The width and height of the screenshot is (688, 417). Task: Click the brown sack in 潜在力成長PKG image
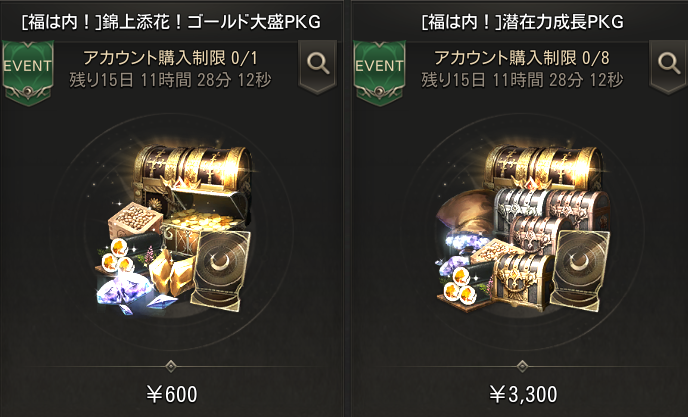pyautogui.click(x=466, y=212)
